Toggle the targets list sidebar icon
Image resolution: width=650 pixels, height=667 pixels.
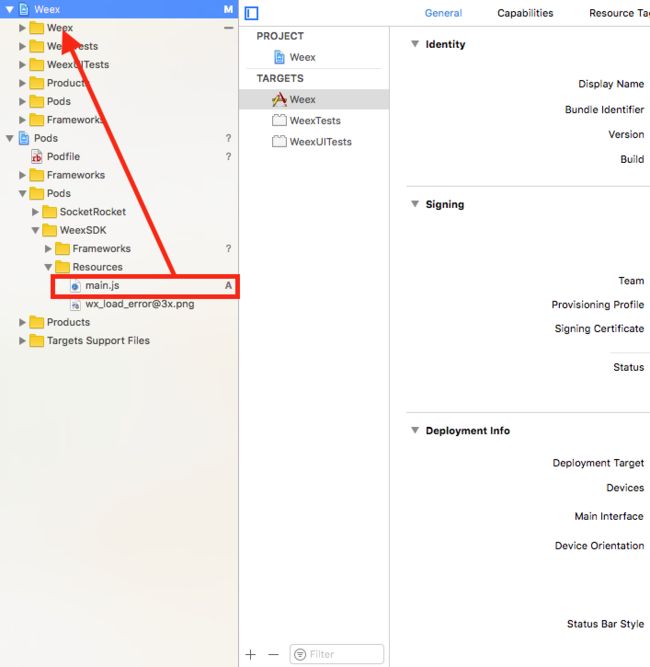251,13
